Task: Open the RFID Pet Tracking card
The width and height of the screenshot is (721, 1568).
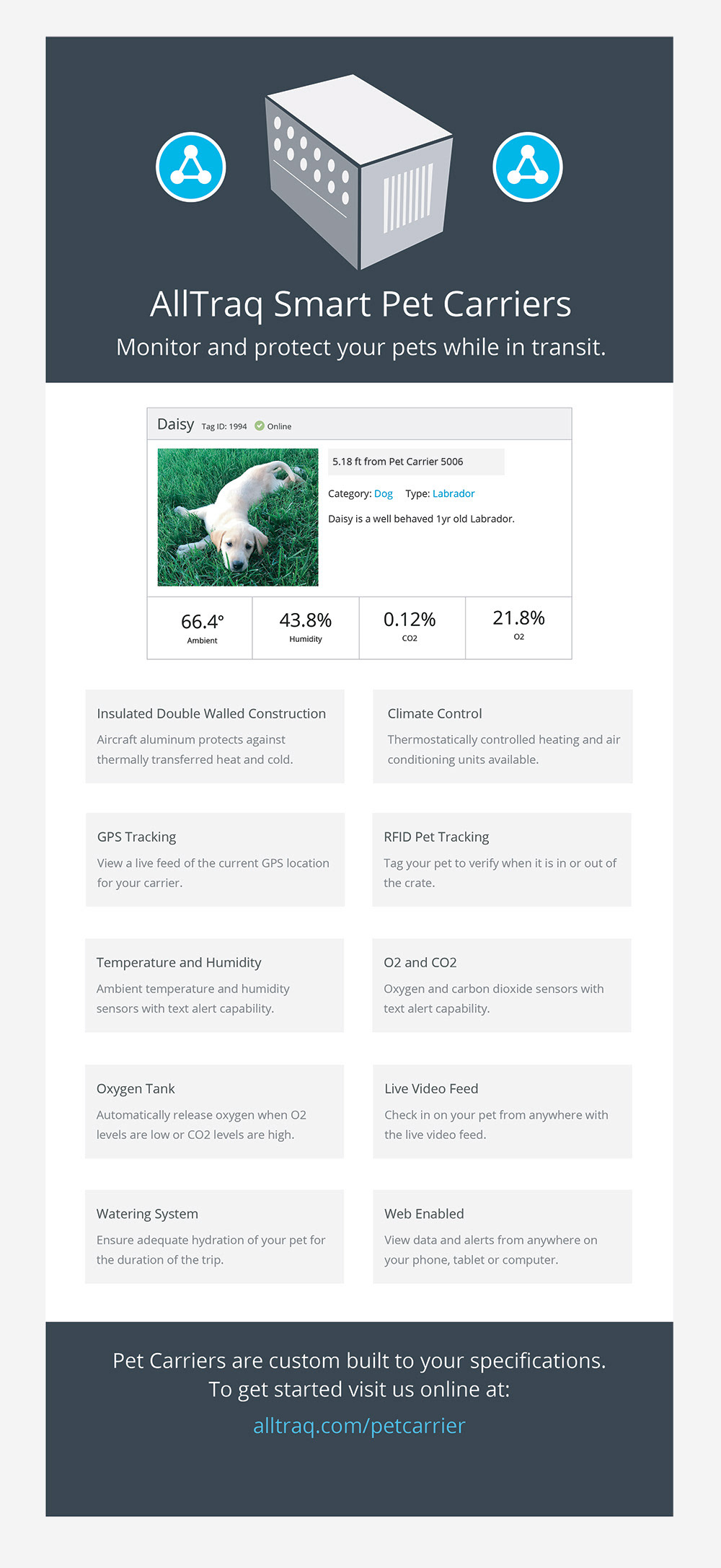Action: click(x=502, y=860)
